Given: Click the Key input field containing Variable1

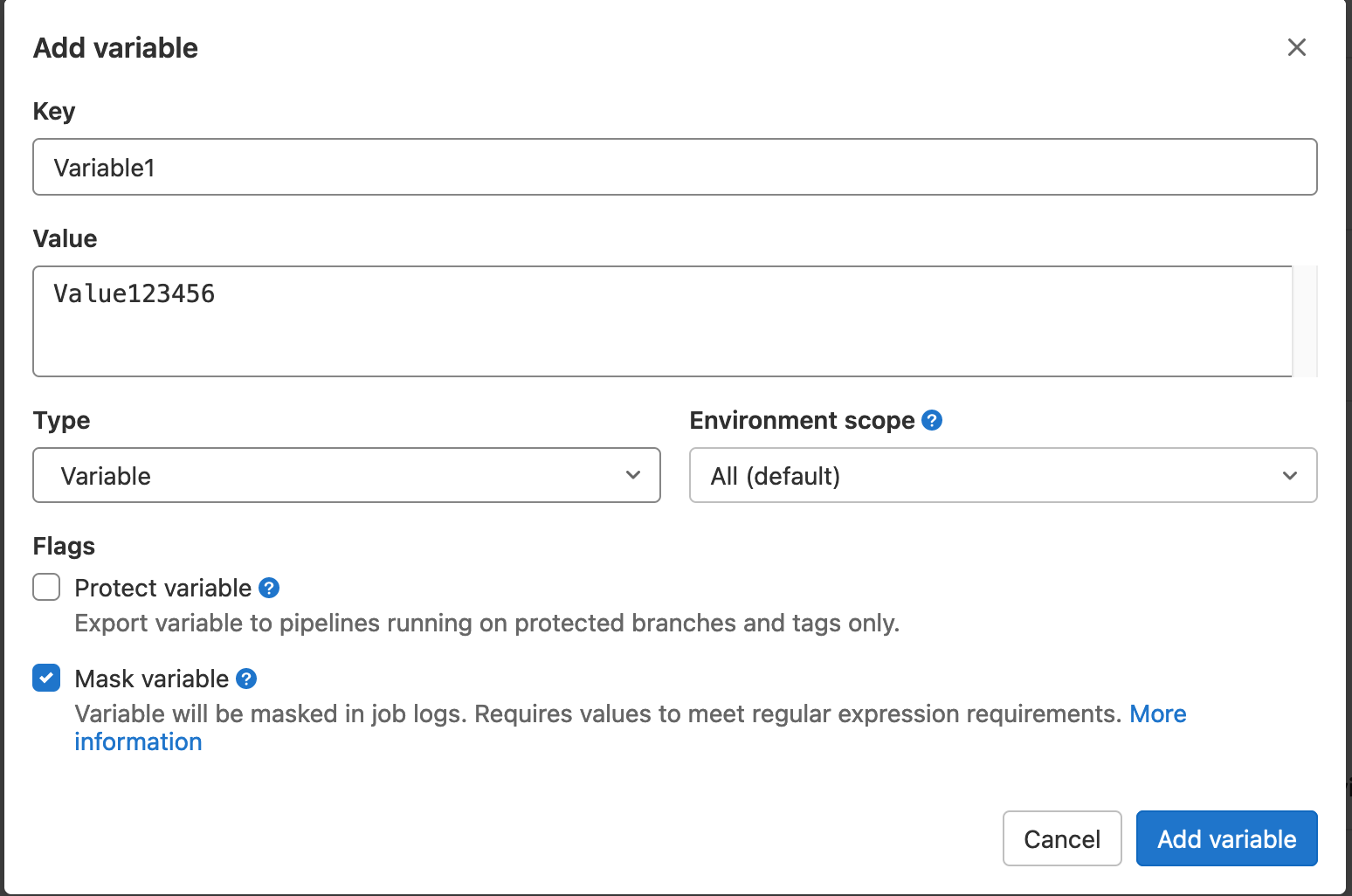Looking at the screenshot, I should pos(674,167).
